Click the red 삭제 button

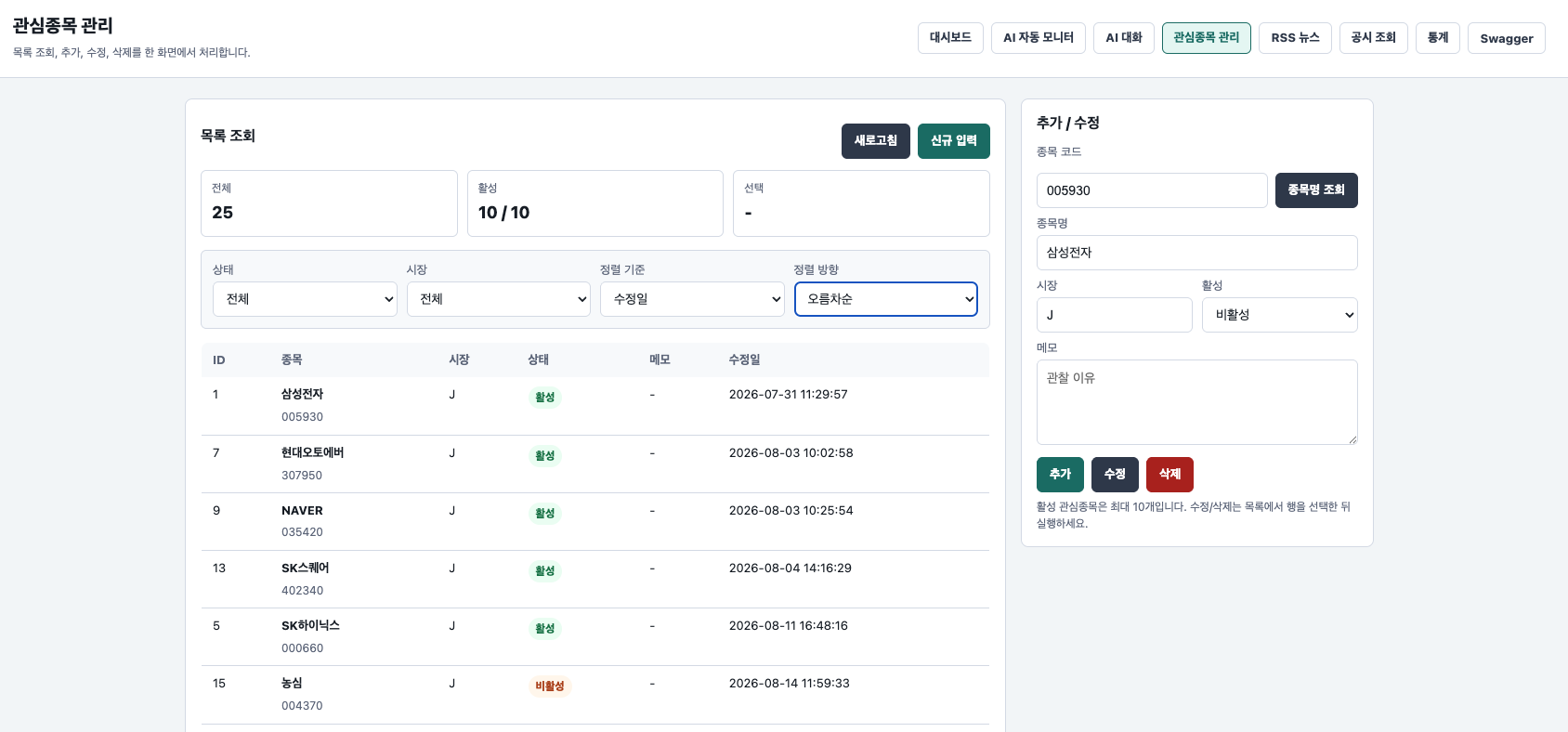(x=1169, y=475)
